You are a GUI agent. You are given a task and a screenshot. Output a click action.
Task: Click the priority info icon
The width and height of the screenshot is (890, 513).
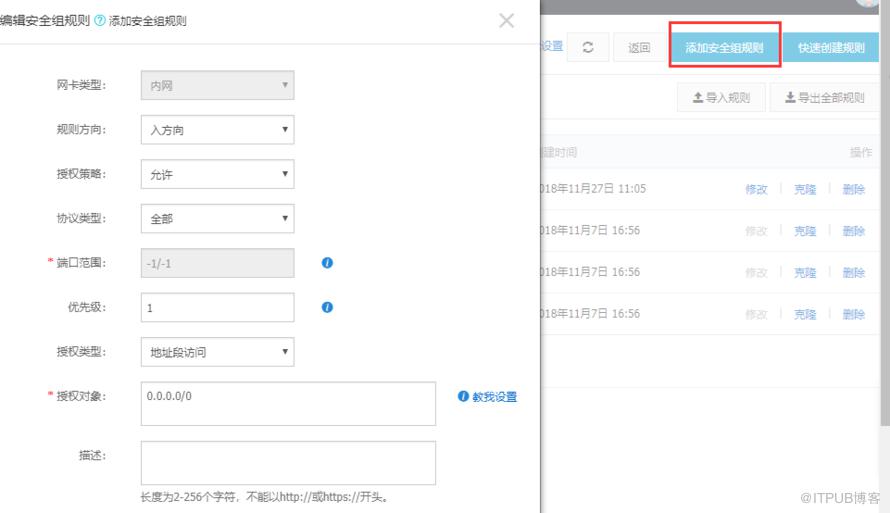point(327,307)
